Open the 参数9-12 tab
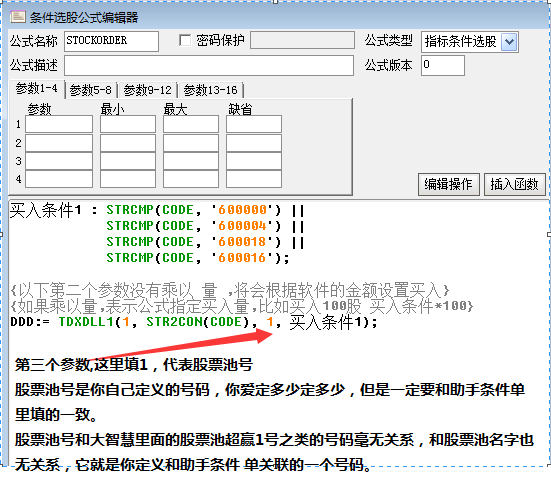This screenshot has width=551, height=490. coord(148,90)
